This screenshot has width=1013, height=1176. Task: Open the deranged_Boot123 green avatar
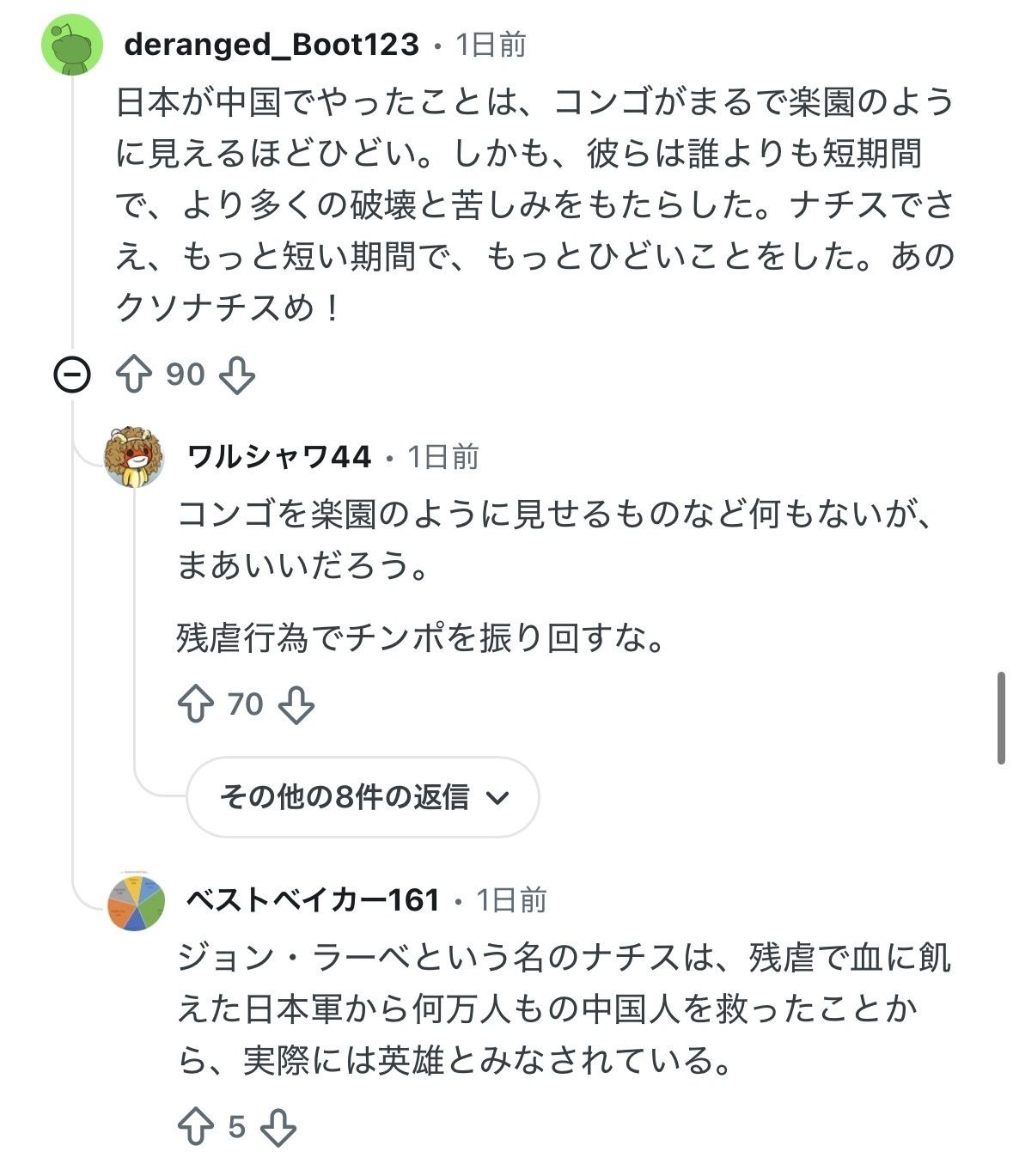point(73,45)
